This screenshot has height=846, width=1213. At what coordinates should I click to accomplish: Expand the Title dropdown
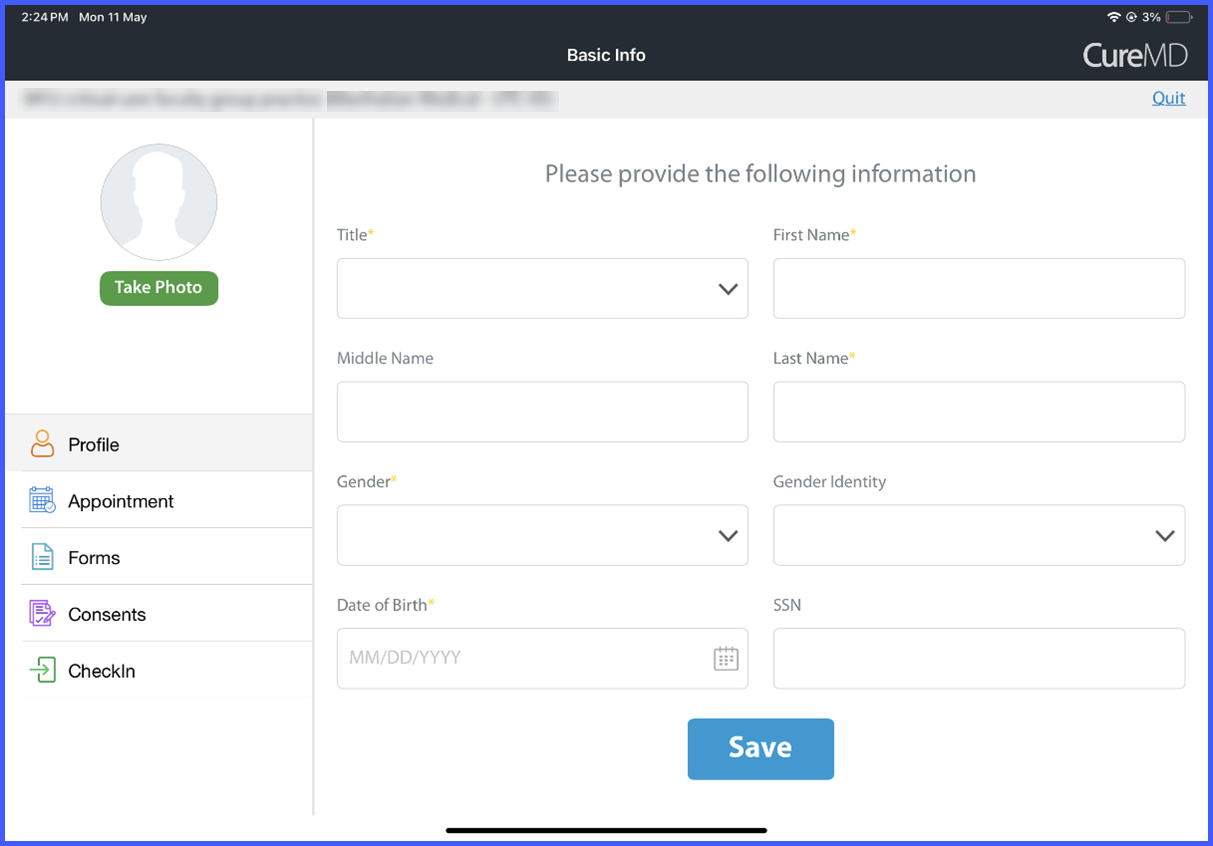click(542, 289)
